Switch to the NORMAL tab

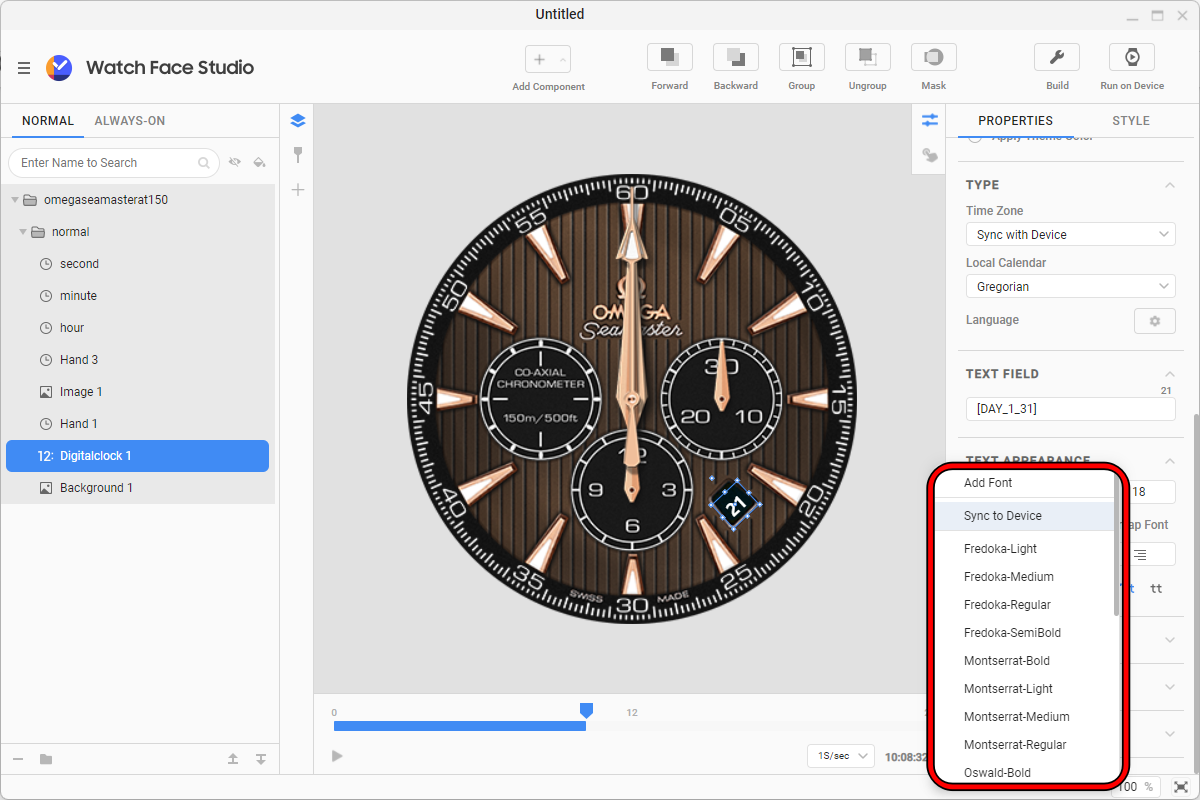[48, 121]
